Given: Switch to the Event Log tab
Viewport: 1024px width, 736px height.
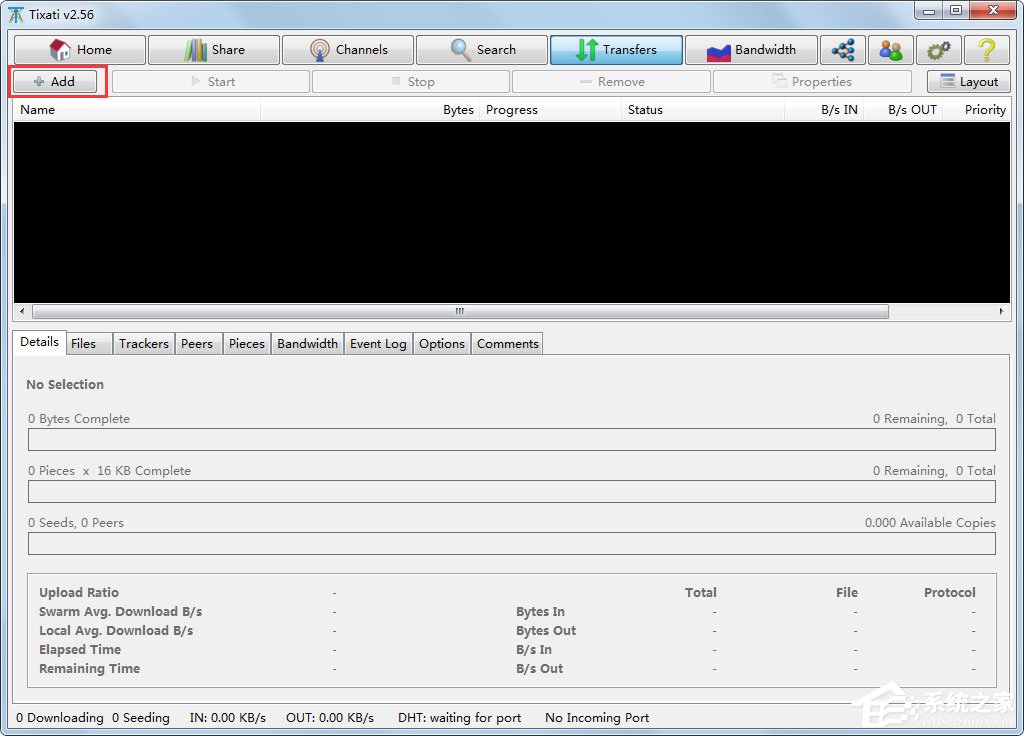Looking at the screenshot, I should (x=378, y=344).
